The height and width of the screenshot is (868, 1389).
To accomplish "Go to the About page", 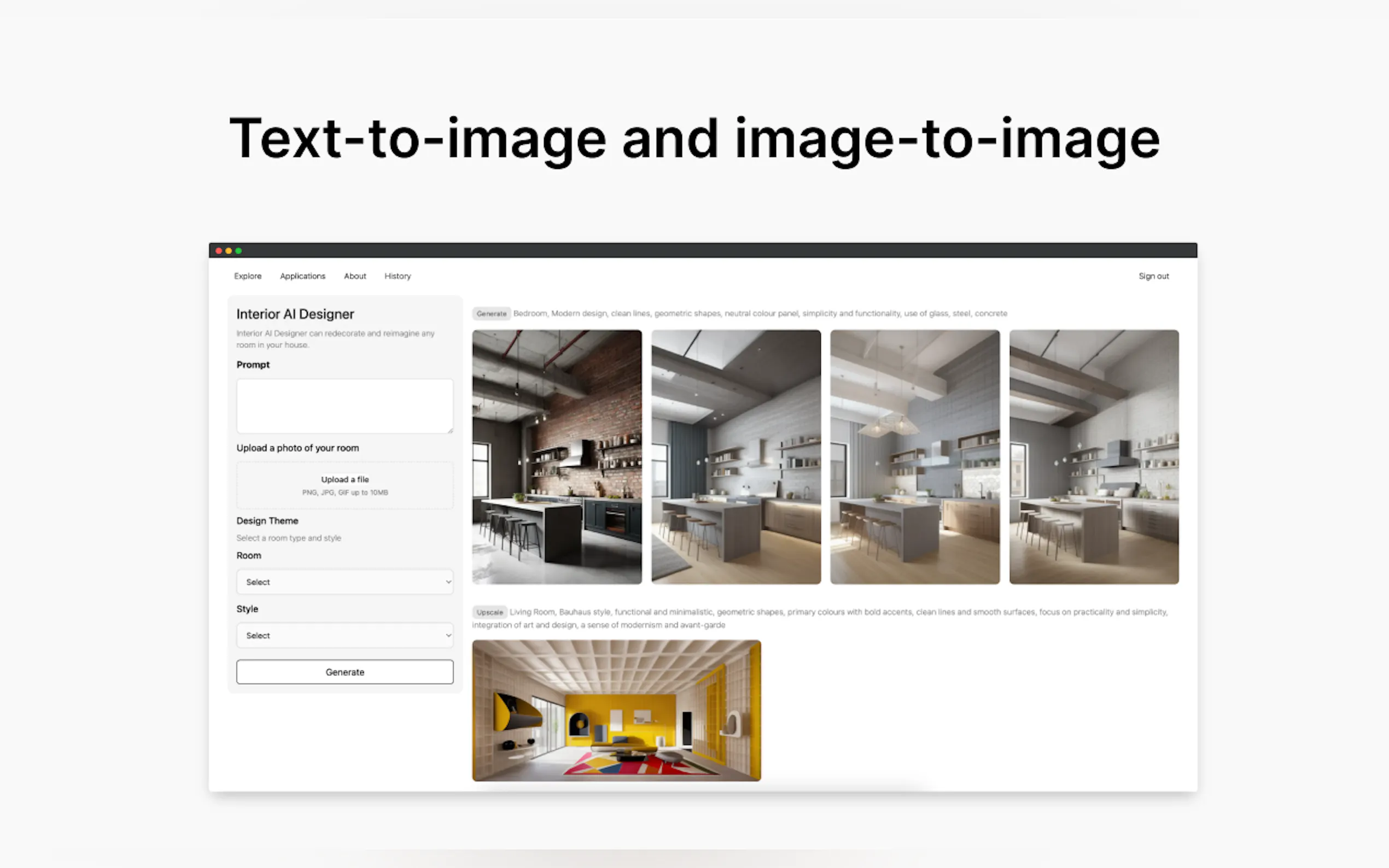I will [x=355, y=276].
